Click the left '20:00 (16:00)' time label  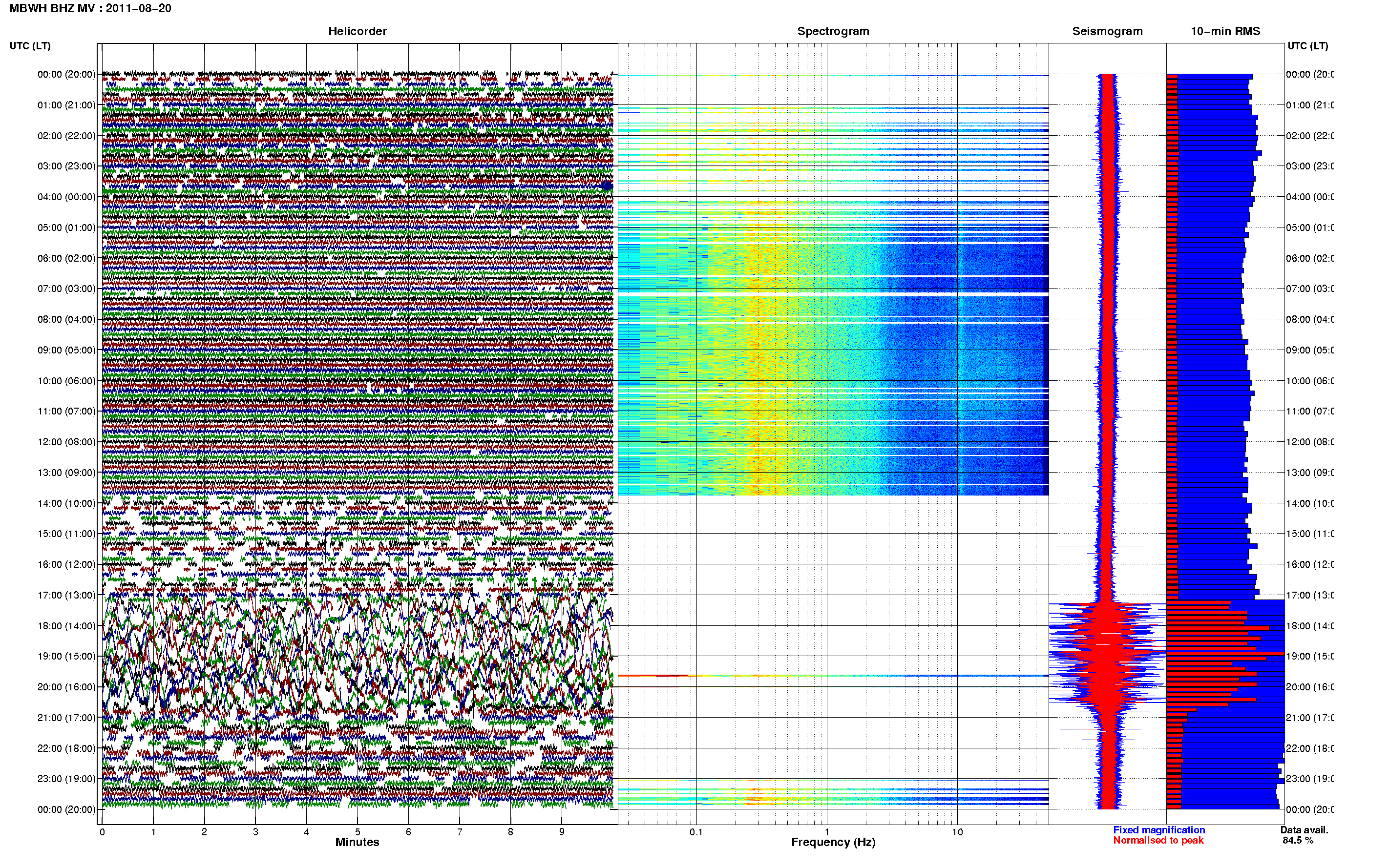click(66, 686)
